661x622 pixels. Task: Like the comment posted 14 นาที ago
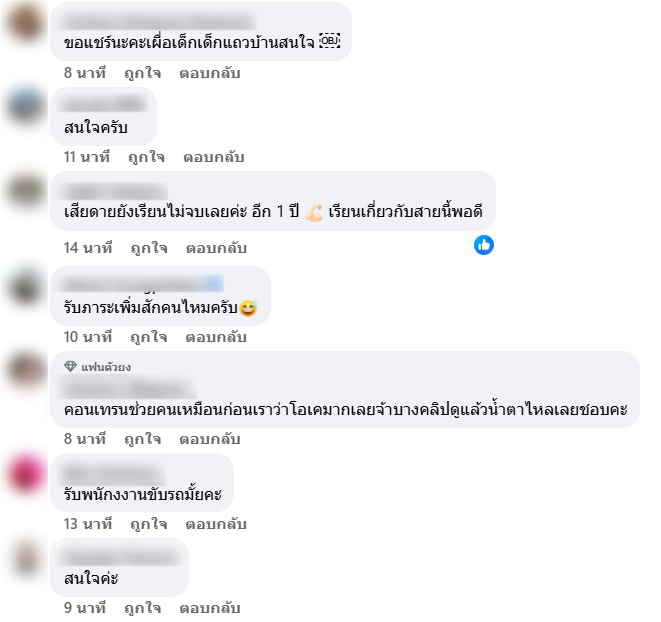pos(149,248)
